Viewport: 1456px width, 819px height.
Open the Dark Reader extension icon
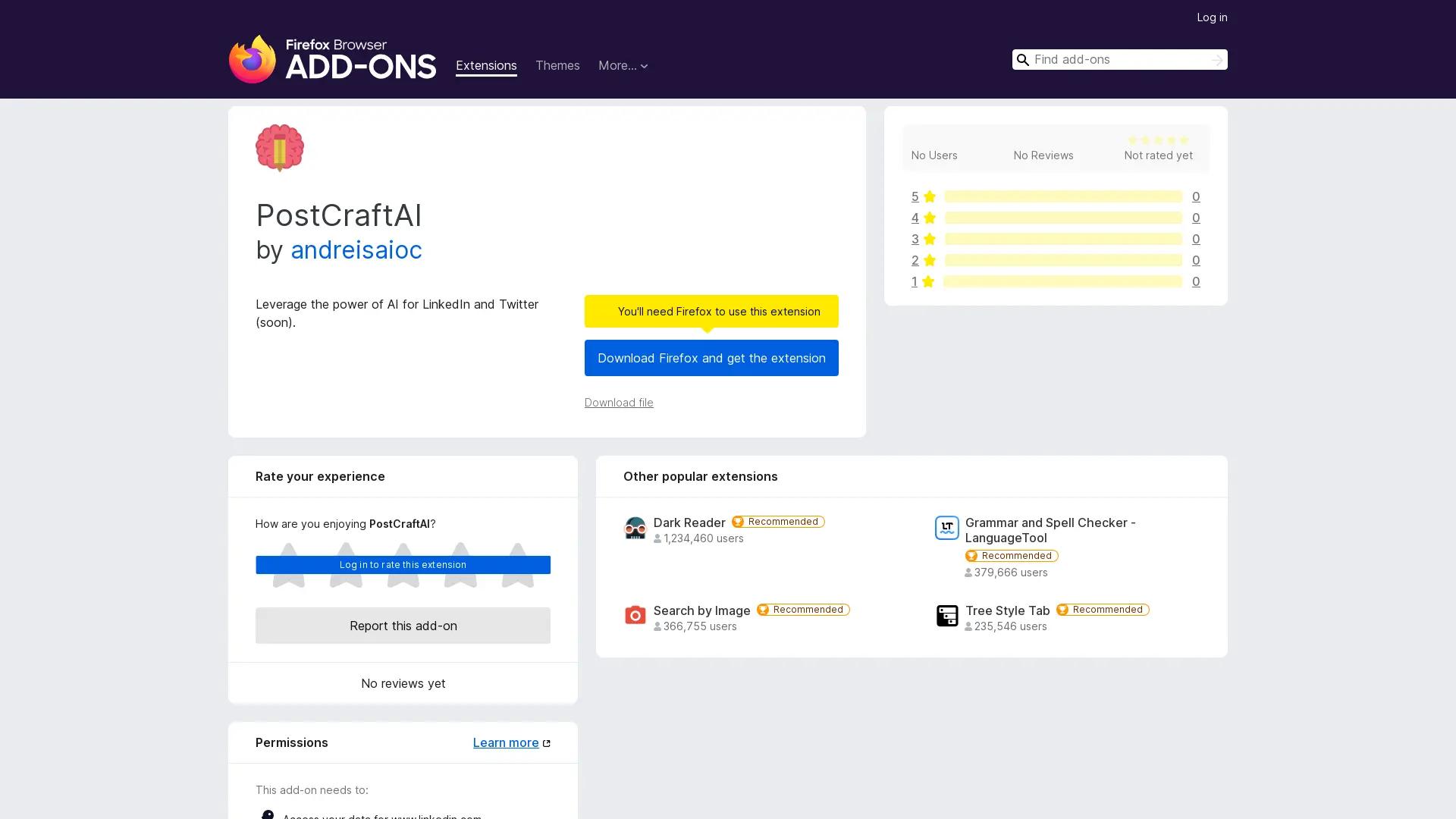pos(635,528)
